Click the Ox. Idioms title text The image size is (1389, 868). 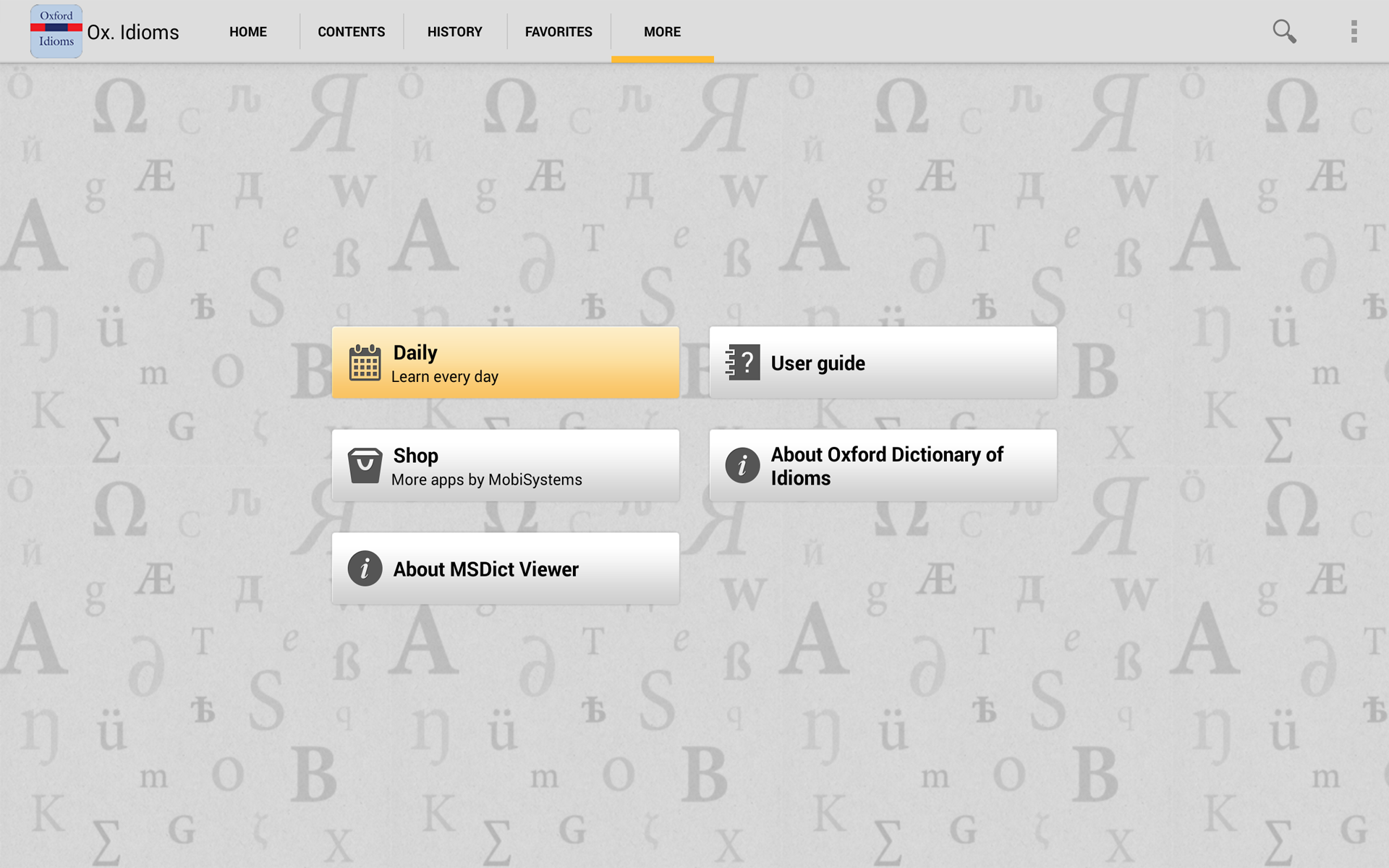point(133,33)
